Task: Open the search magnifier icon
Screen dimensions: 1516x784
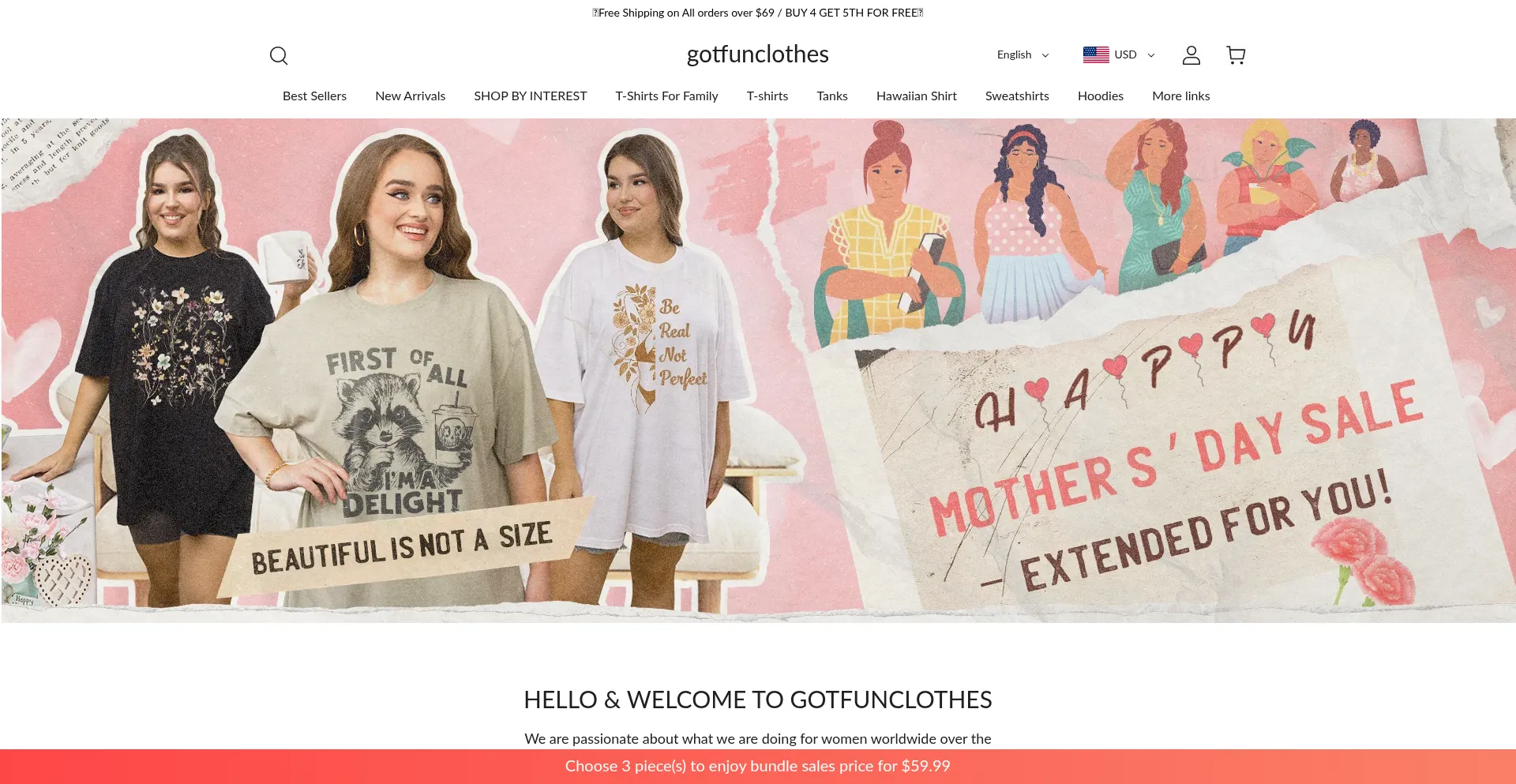Action: (x=279, y=55)
